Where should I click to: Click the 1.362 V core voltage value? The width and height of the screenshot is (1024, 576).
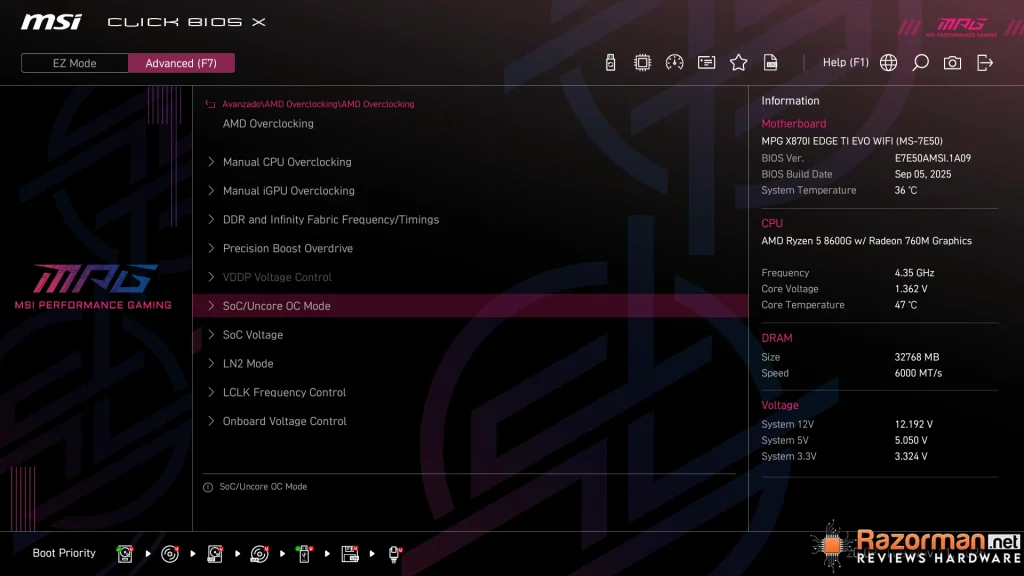click(911, 289)
